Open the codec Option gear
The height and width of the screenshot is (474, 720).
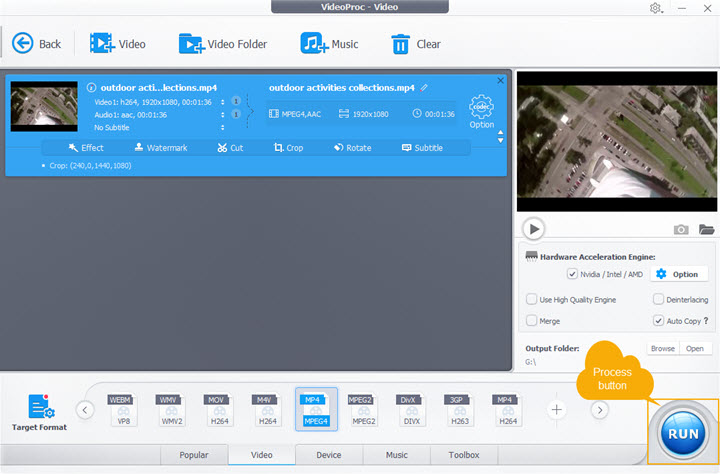click(481, 107)
